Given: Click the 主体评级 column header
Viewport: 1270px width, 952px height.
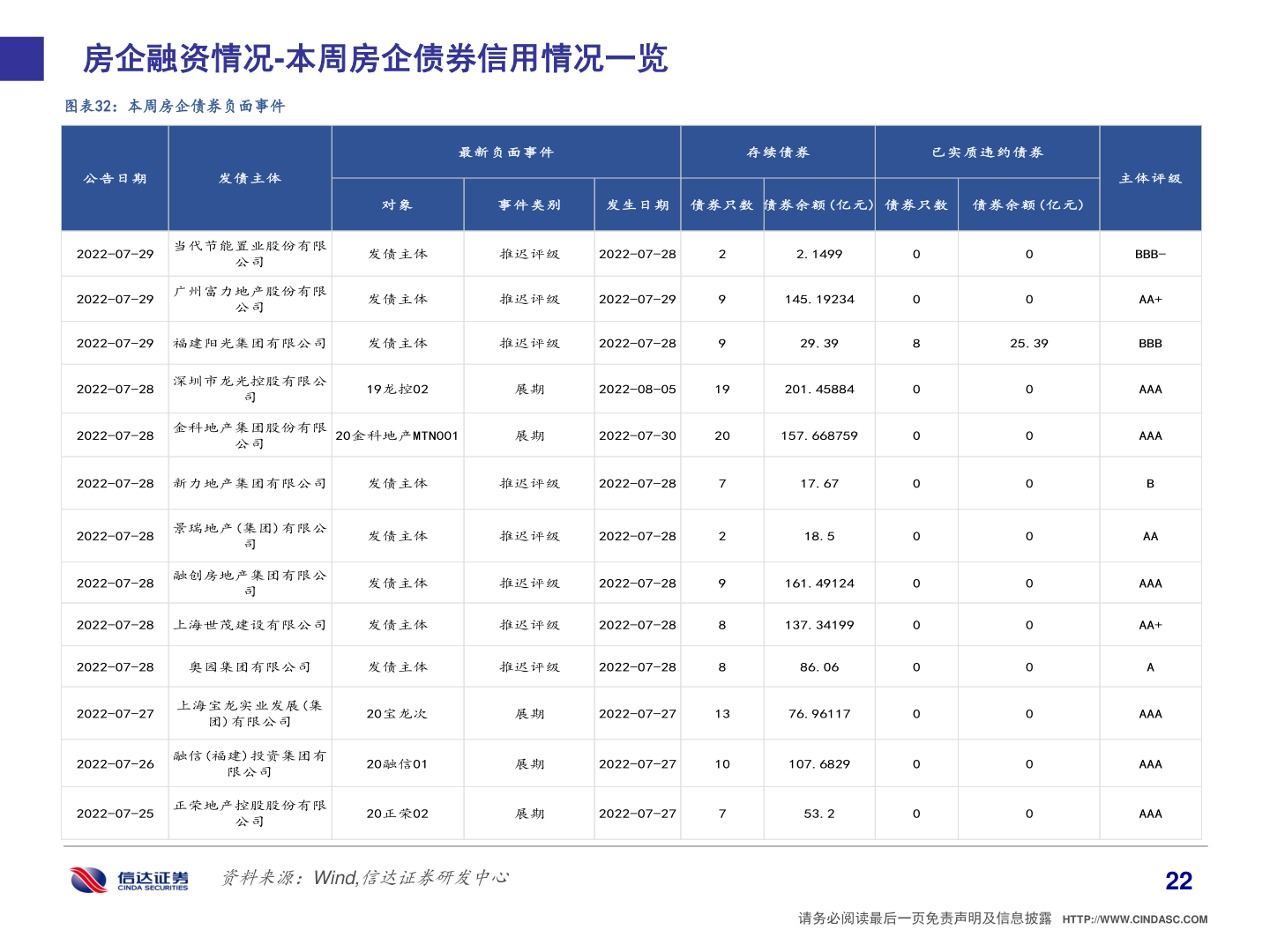Looking at the screenshot, I should pos(1149,177).
